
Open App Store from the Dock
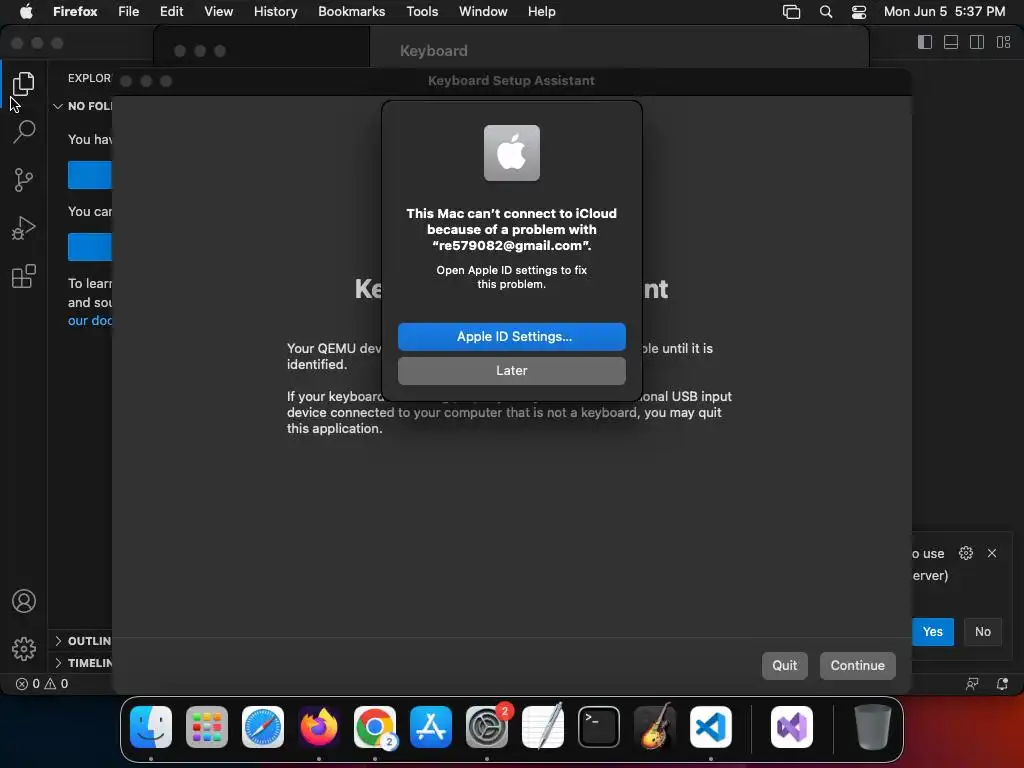(431, 727)
